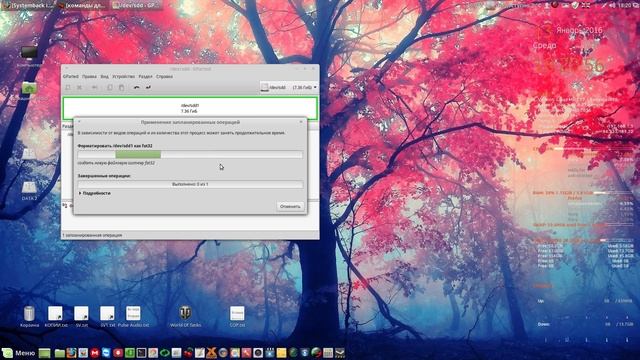Open the Правка menu
The width and height of the screenshot is (640, 360).
point(89,76)
